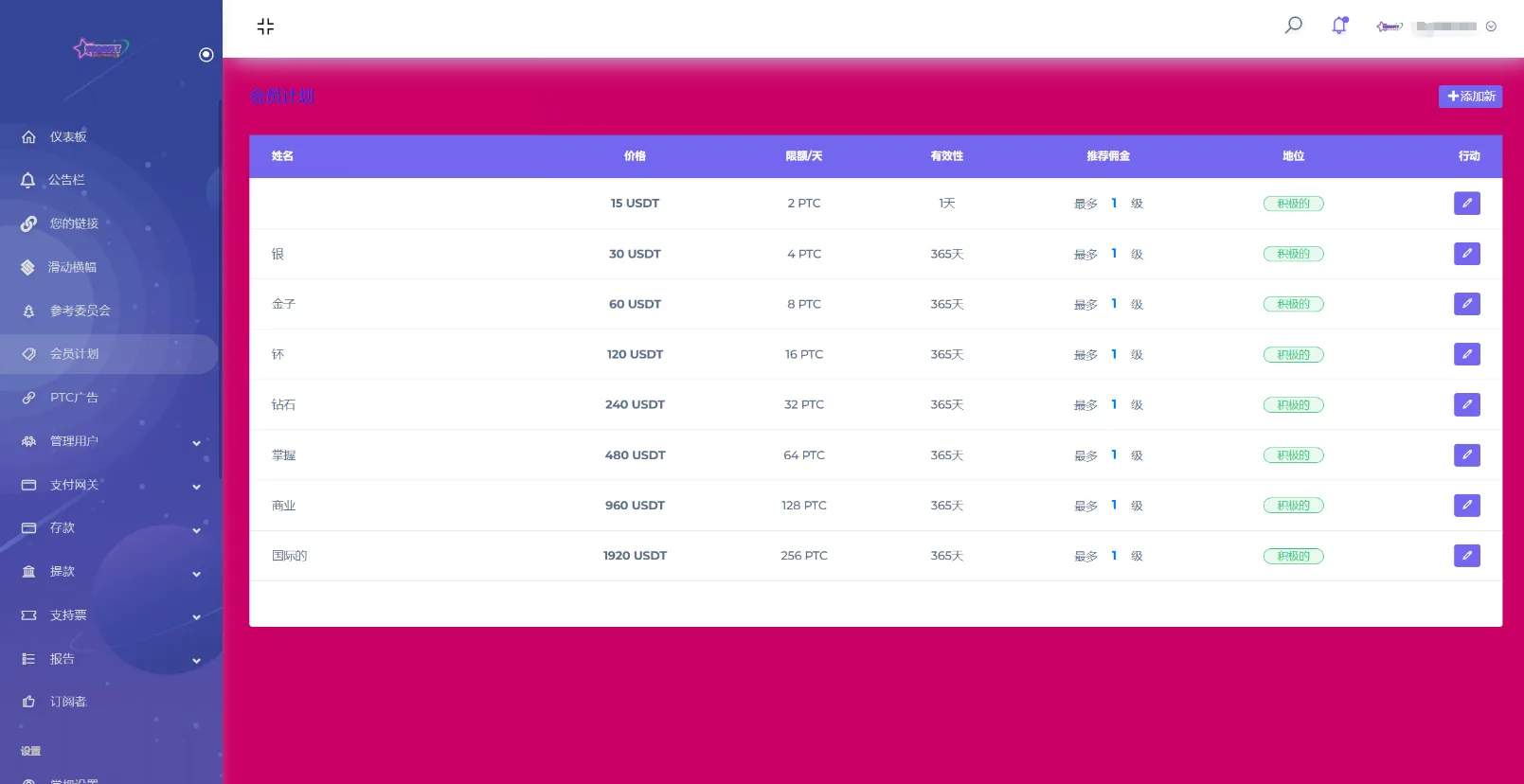Click the search magnifier icon
1524x784 pixels.
[1293, 26]
